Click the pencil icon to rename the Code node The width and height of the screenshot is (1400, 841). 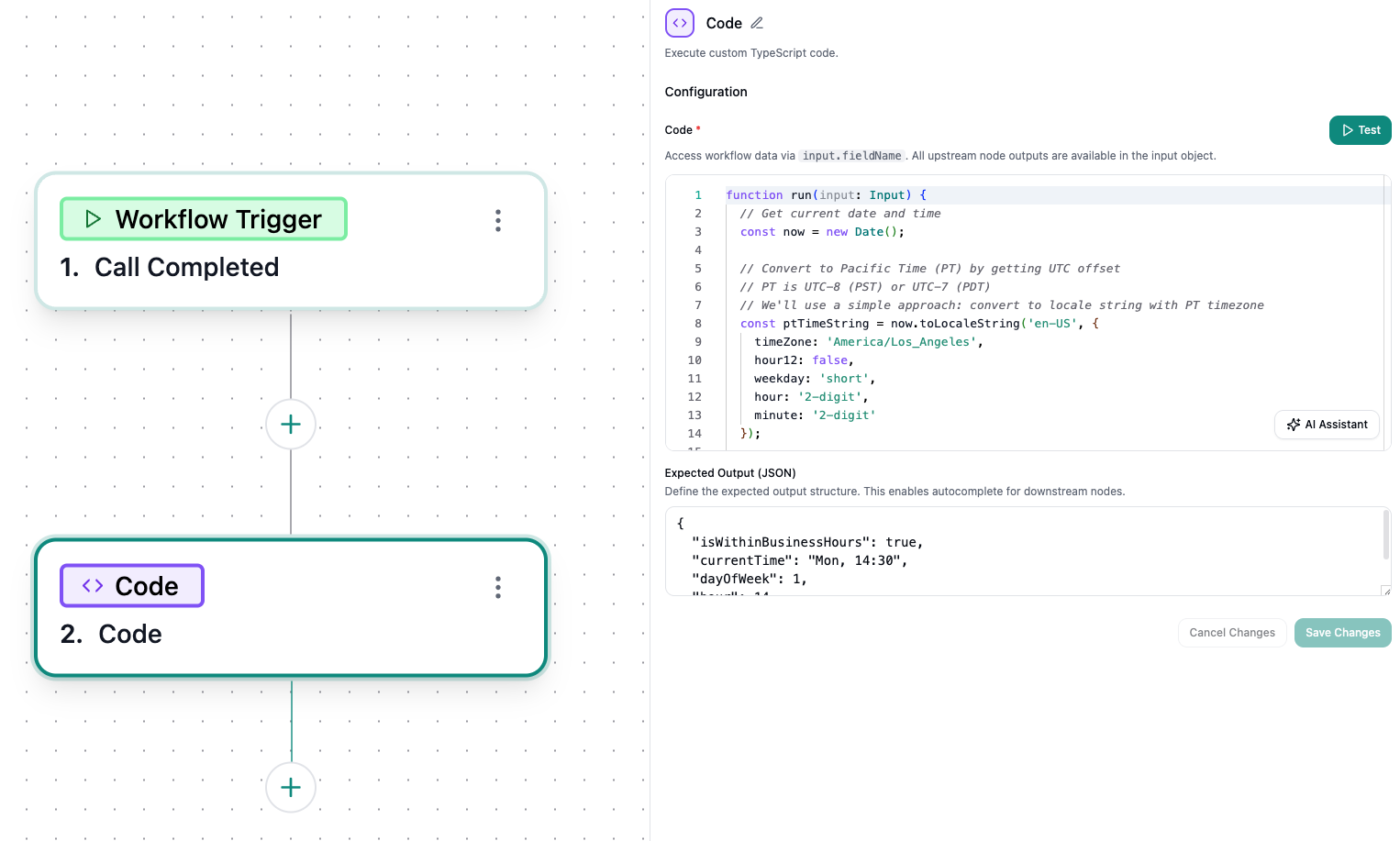756,22
